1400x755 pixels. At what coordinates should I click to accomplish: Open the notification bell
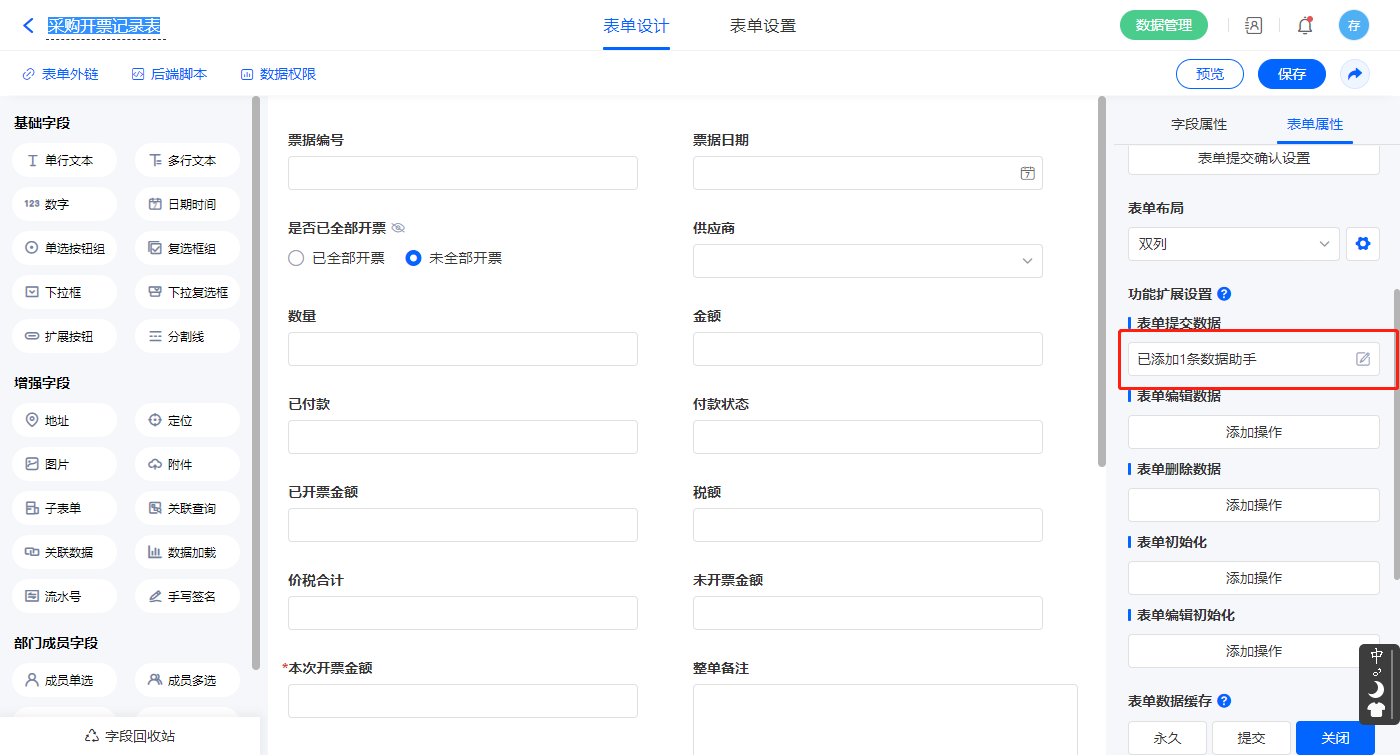point(1304,26)
